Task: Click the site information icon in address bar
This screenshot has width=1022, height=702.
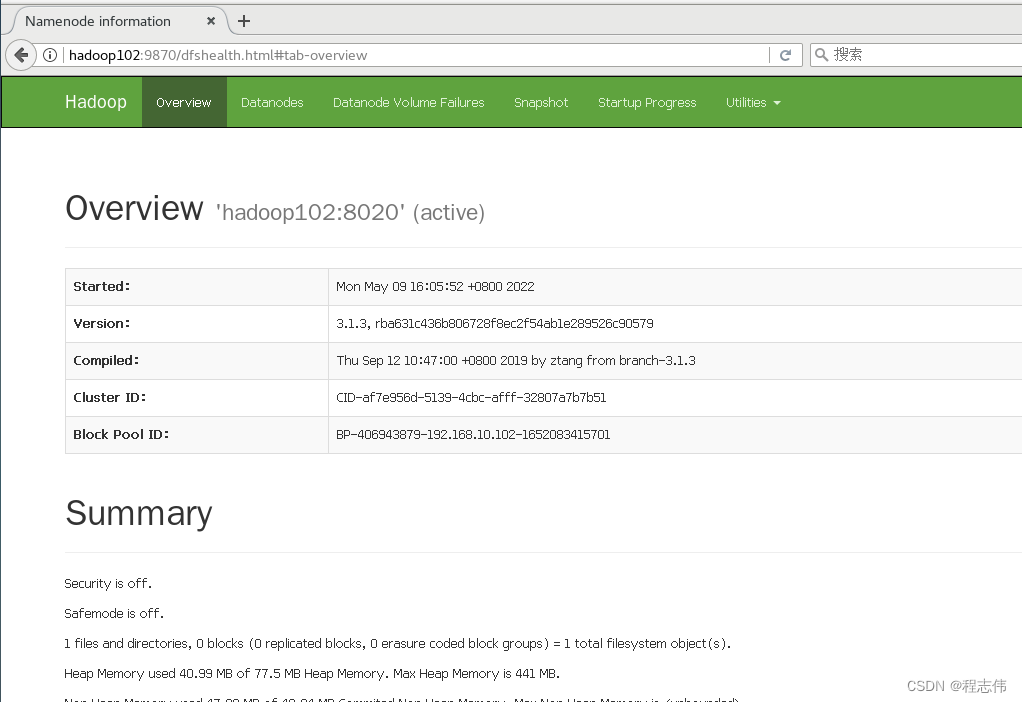Action: (50, 55)
